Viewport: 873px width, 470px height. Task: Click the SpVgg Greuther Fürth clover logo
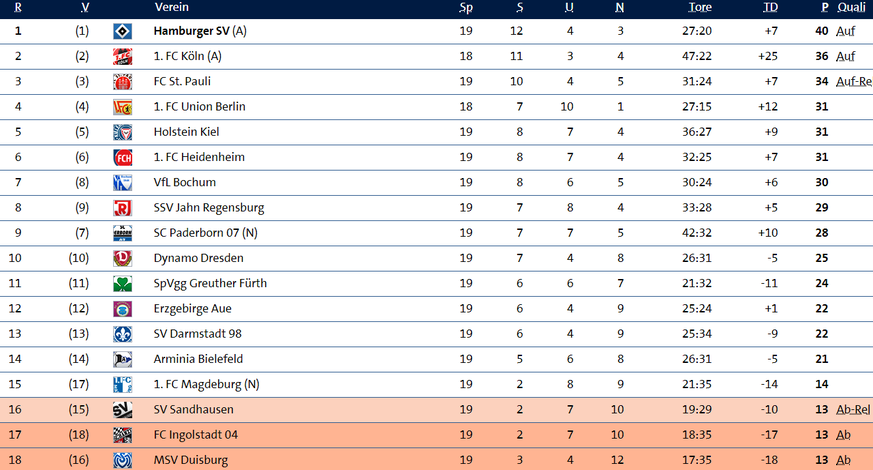click(x=123, y=284)
